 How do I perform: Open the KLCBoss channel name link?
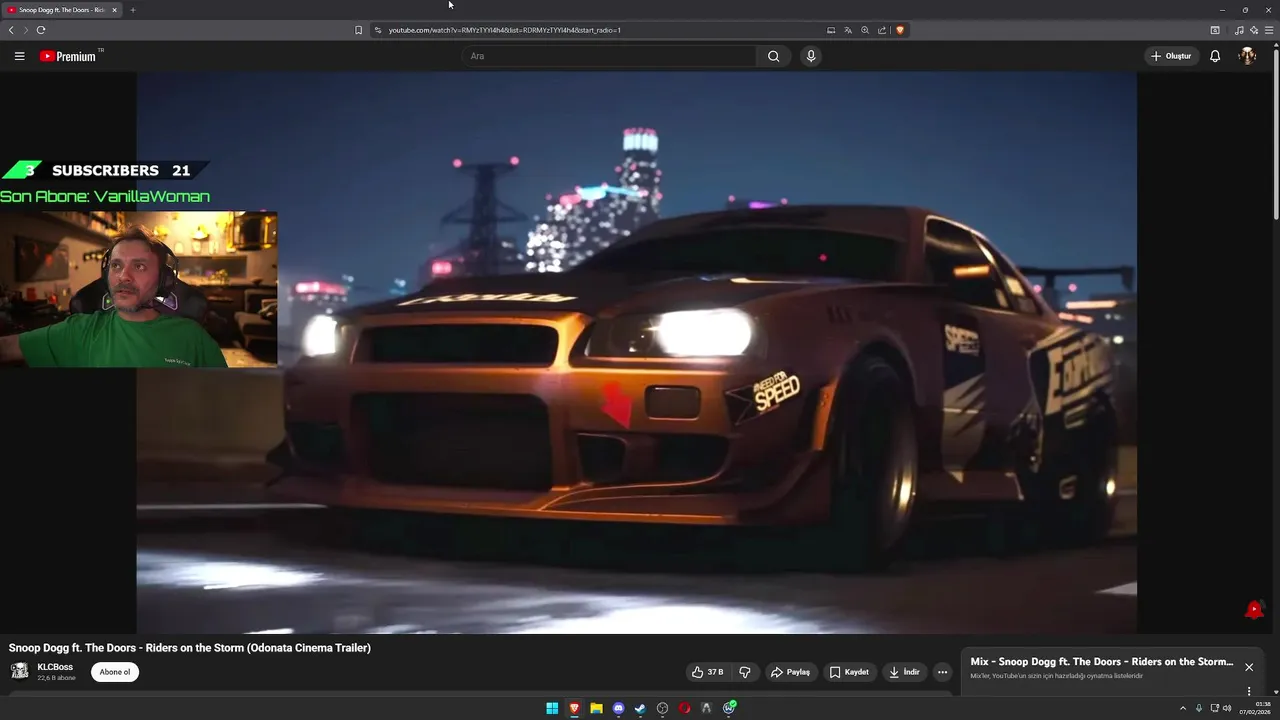(x=55, y=667)
